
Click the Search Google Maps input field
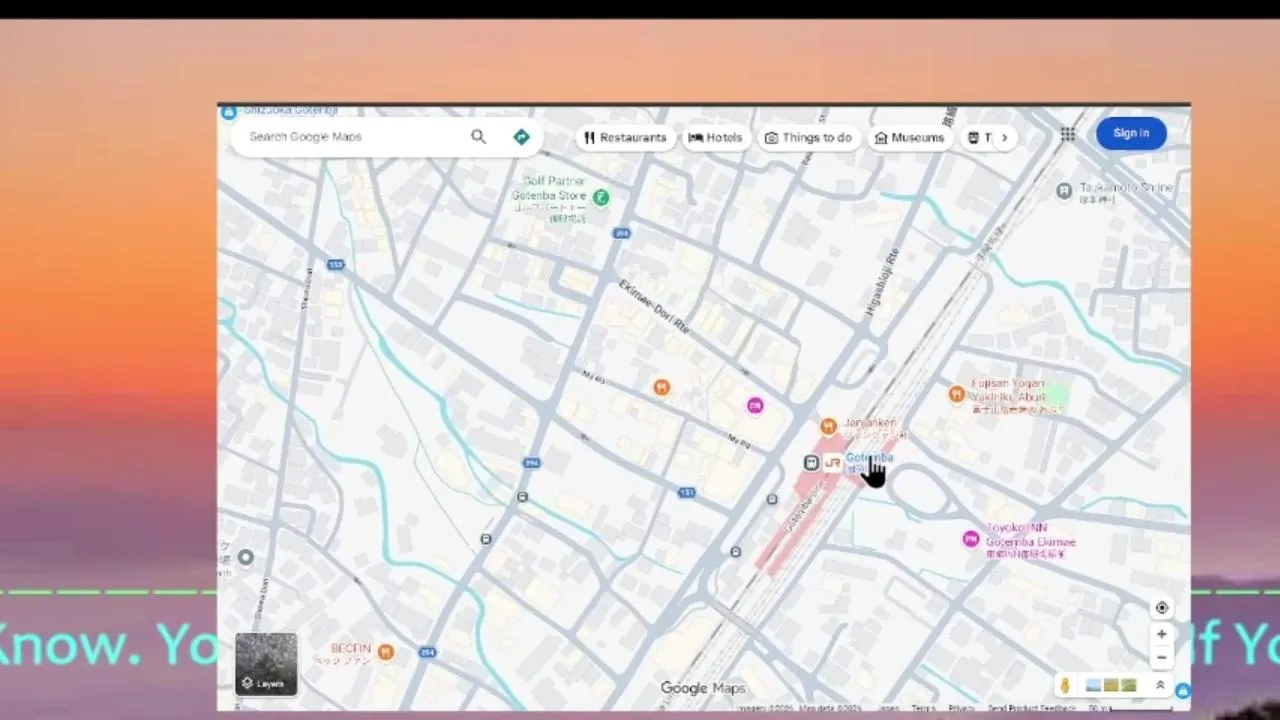(352, 137)
